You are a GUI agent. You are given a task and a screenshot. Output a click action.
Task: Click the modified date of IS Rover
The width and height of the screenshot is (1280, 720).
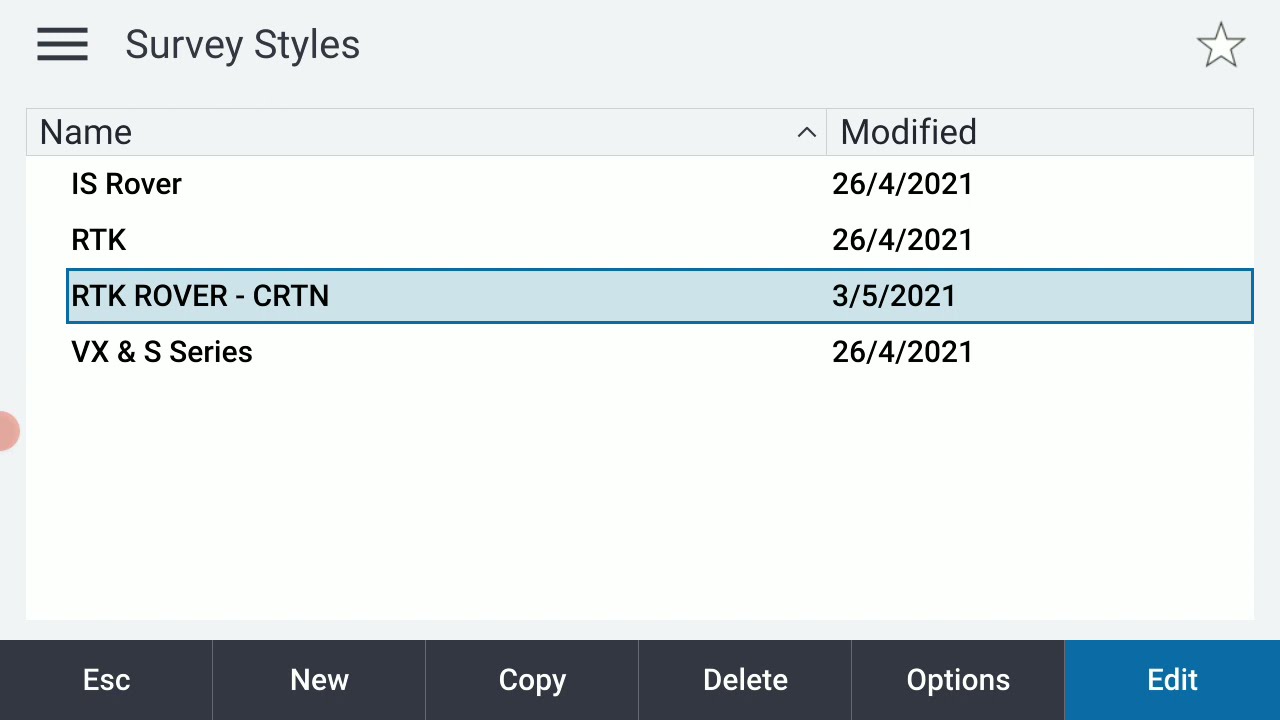click(902, 184)
